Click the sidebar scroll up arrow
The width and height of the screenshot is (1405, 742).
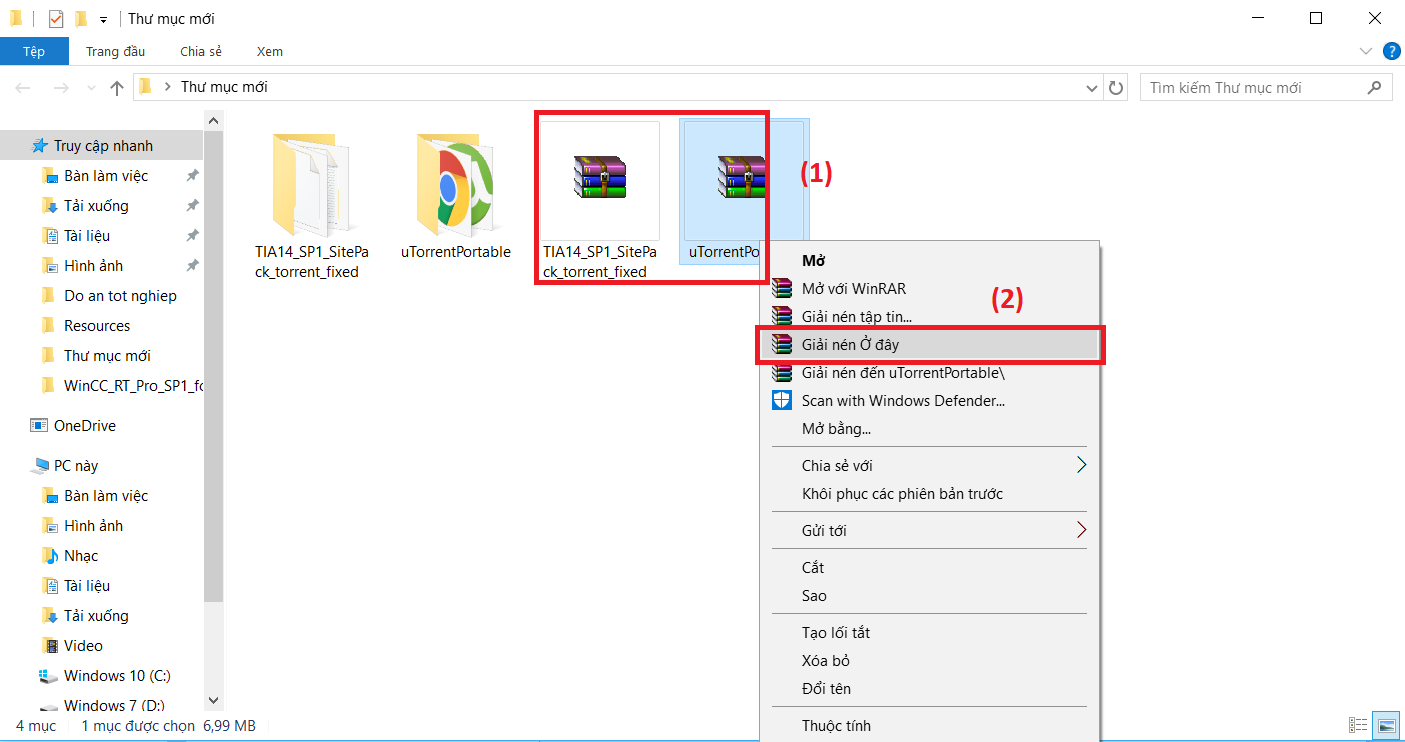click(x=213, y=120)
